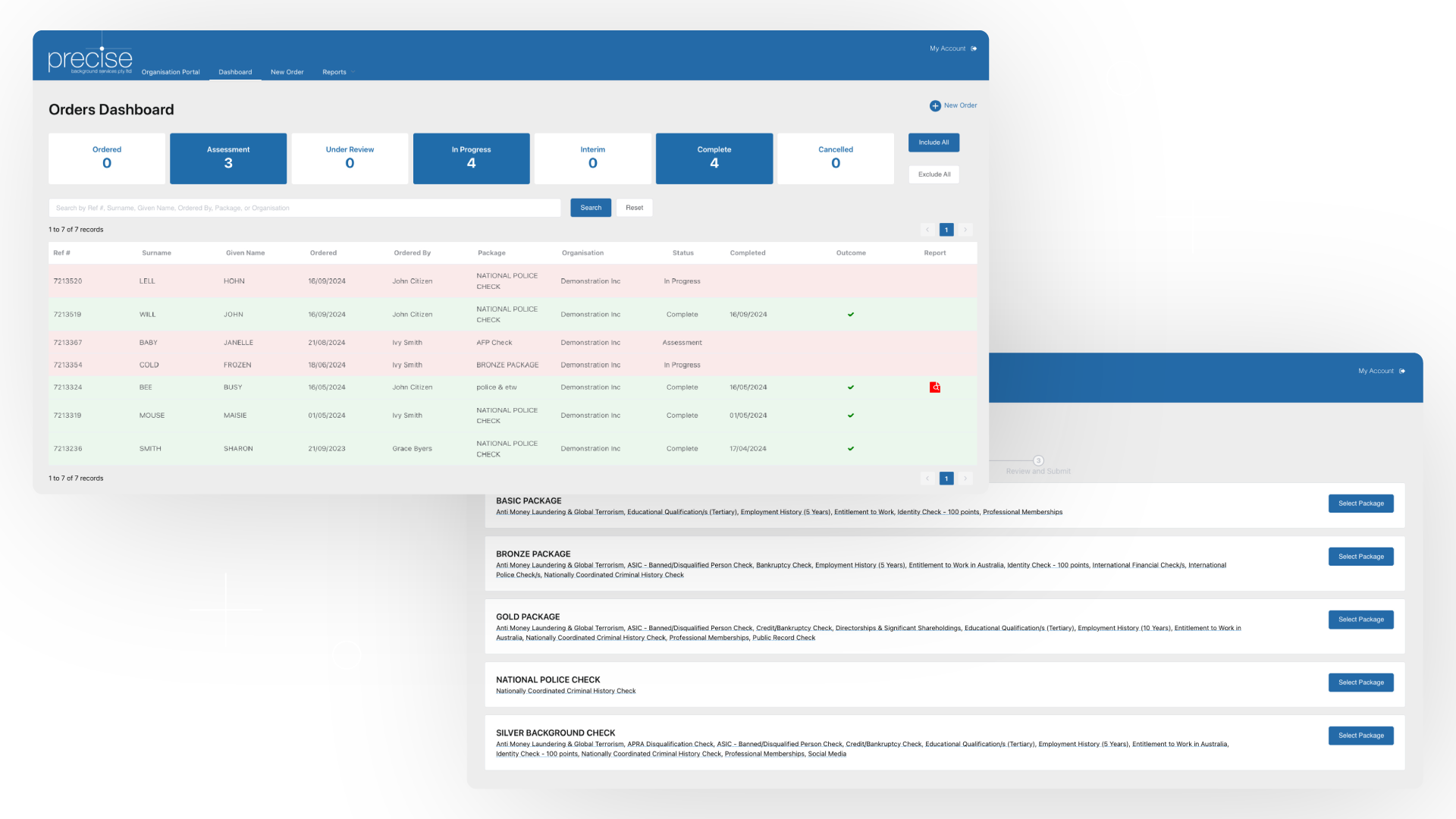Open the New Order nav tab
This screenshot has width=1456, height=819.
point(287,72)
